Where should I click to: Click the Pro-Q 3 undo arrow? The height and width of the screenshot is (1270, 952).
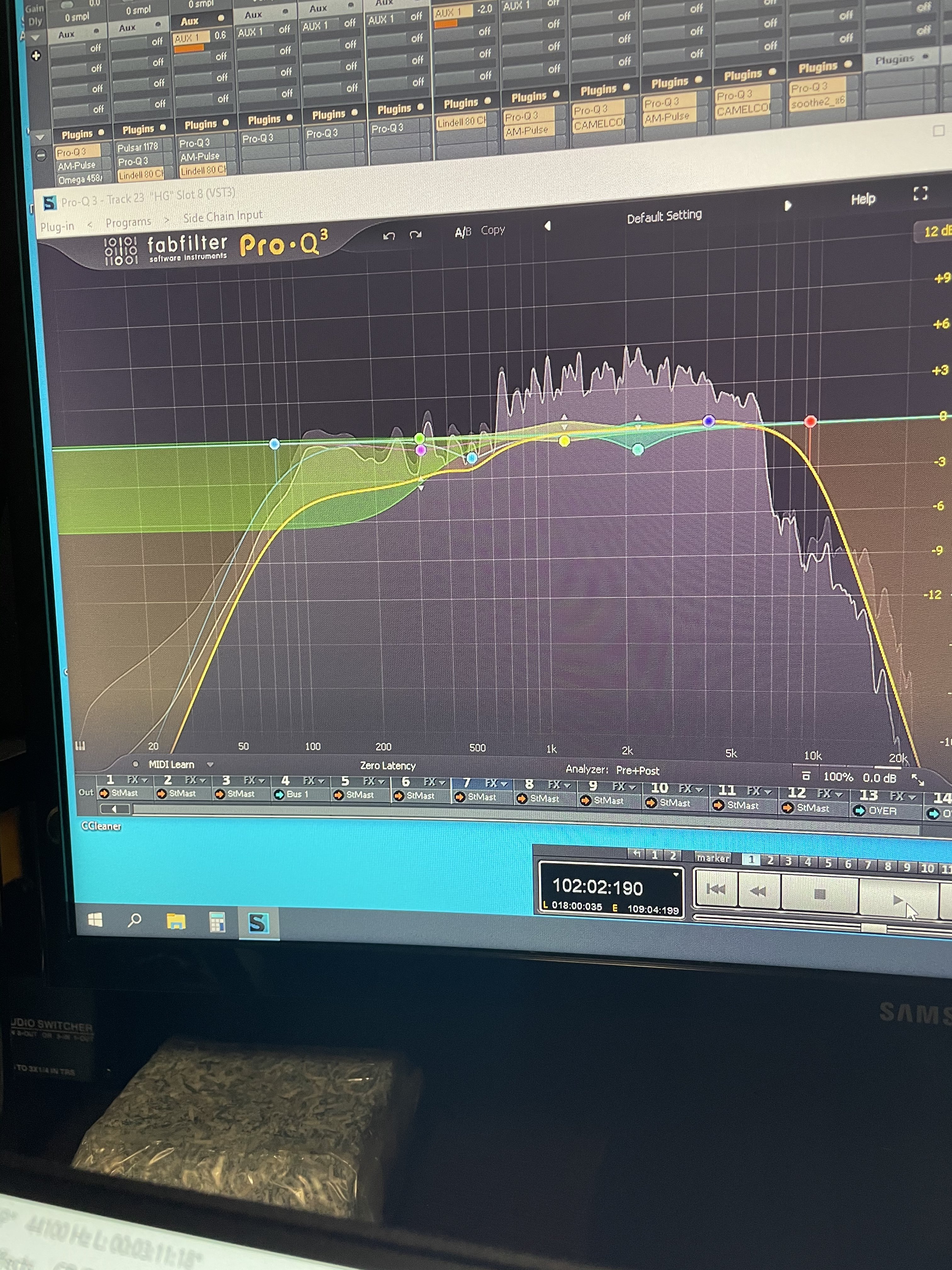(x=389, y=236)
